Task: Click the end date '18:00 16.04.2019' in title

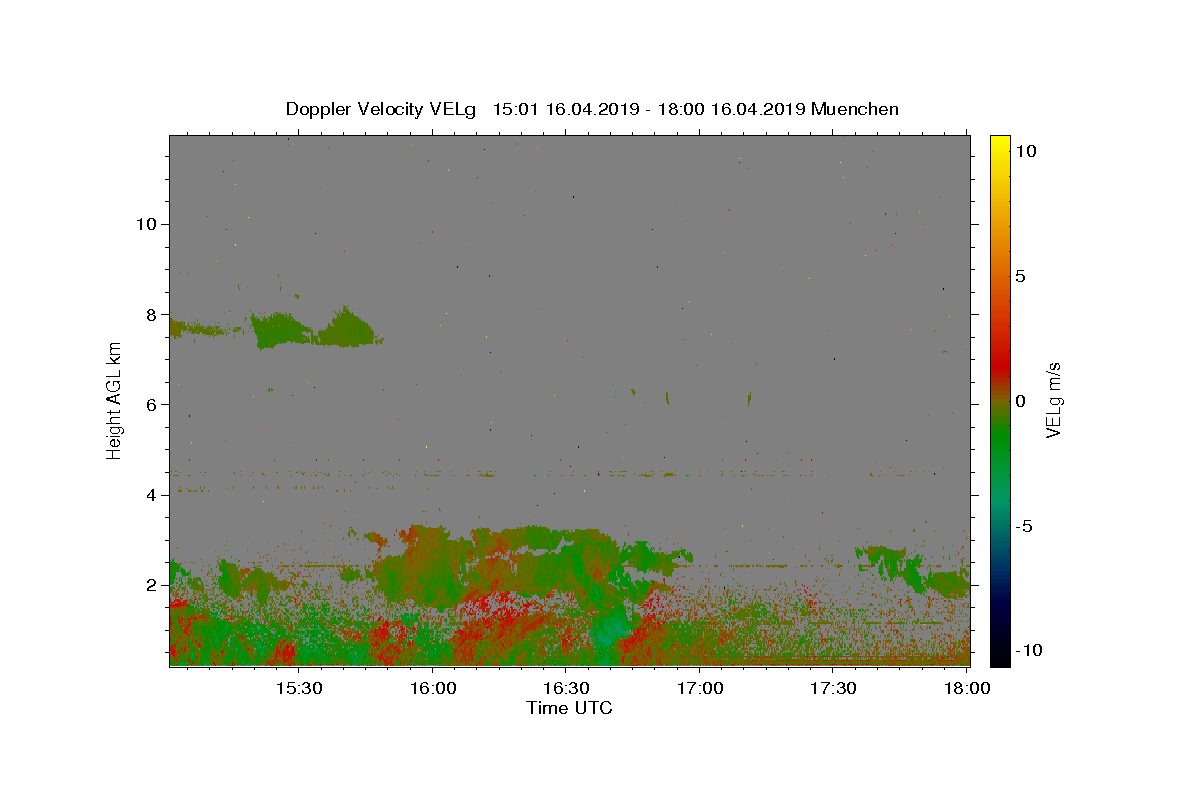Action: (731, 109)
